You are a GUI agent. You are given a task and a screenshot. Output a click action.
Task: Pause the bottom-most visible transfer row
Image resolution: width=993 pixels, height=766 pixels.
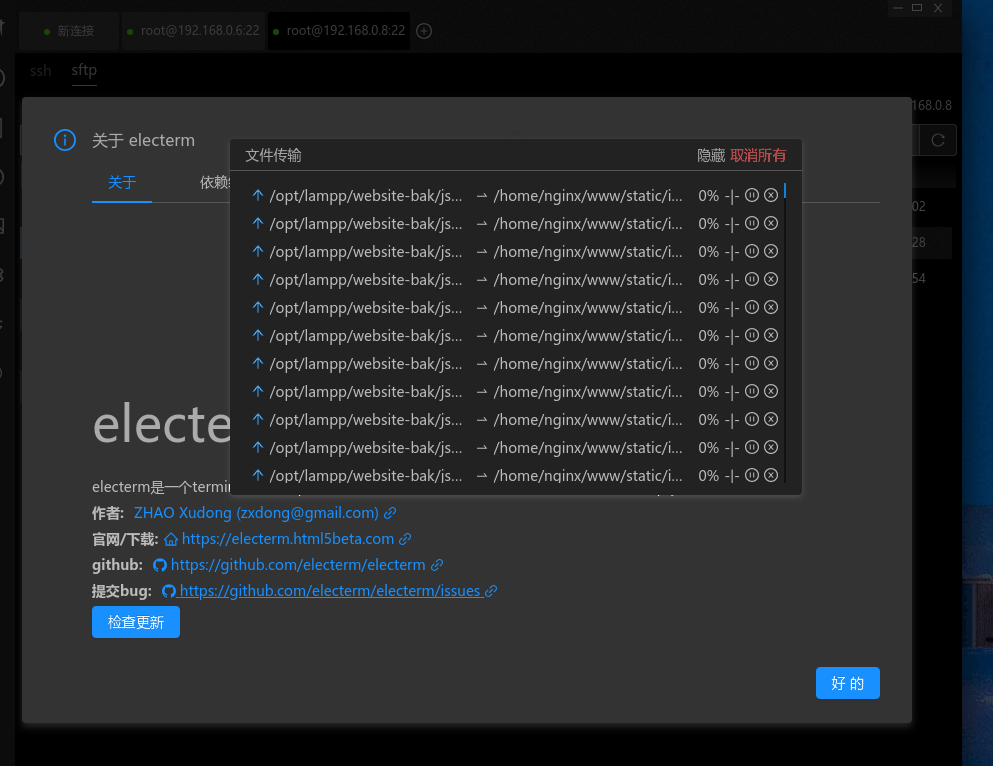[x=752, y=475]
